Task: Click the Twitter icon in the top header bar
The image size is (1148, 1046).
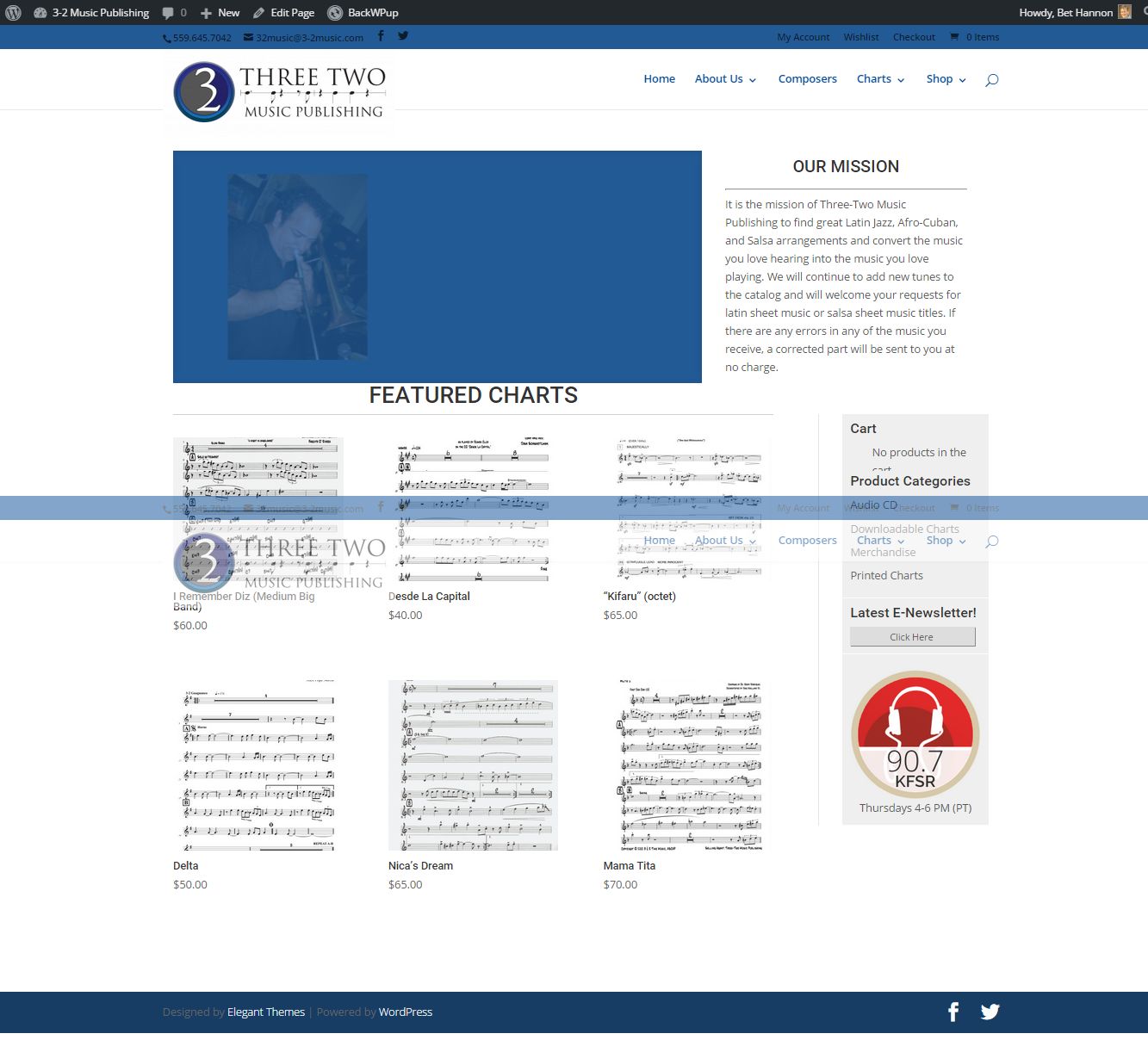Action: click(x=403, y=36)
